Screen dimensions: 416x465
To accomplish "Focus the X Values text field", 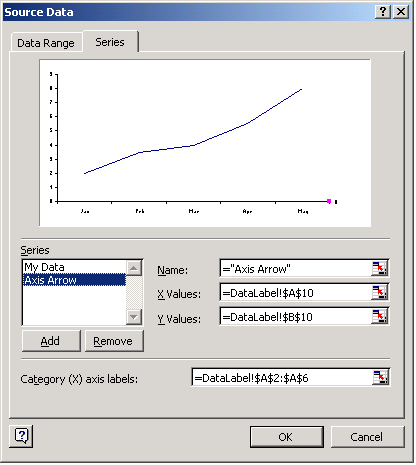I will pyautogui.click(x=296, y=293).
